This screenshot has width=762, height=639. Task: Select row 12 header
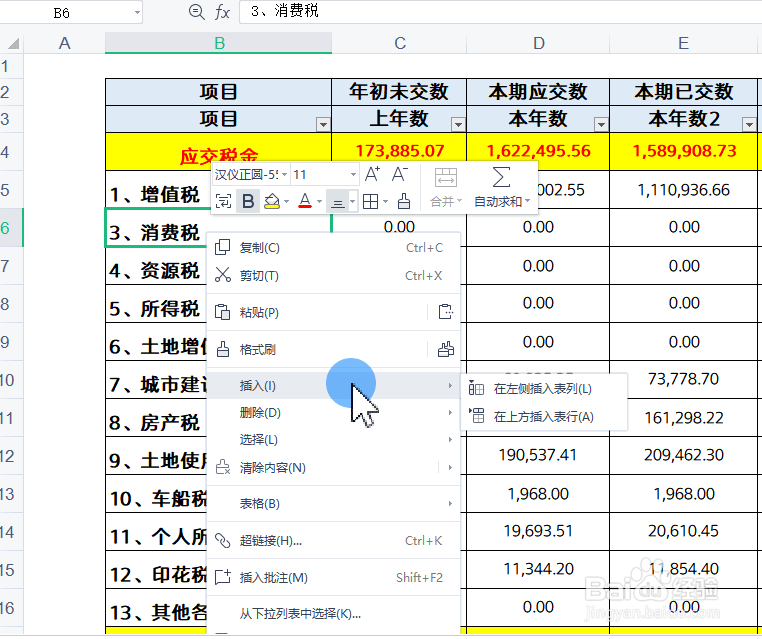tap(11, 456)
